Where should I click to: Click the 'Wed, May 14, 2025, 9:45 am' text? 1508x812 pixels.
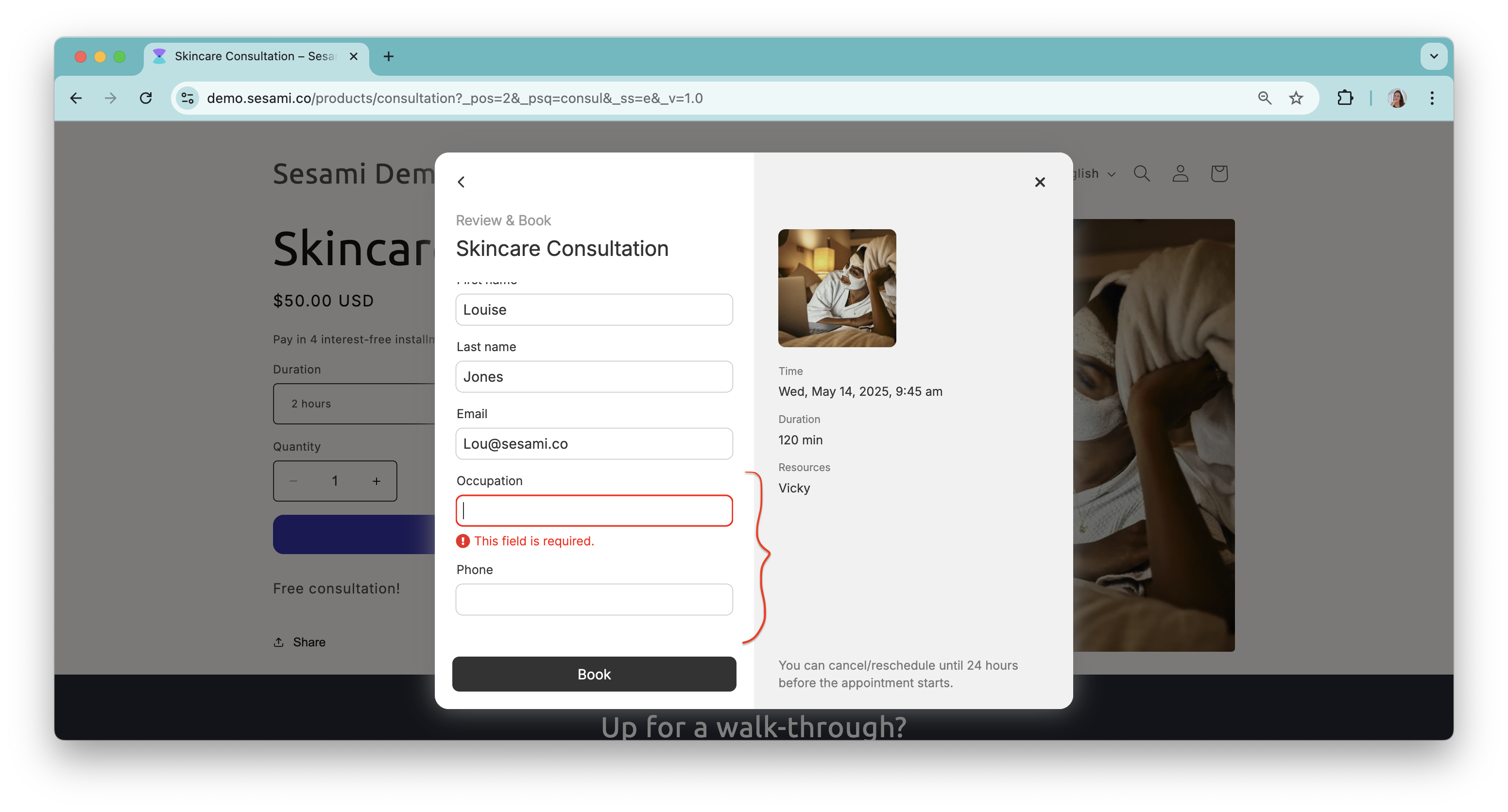click(x=860, y=391)
